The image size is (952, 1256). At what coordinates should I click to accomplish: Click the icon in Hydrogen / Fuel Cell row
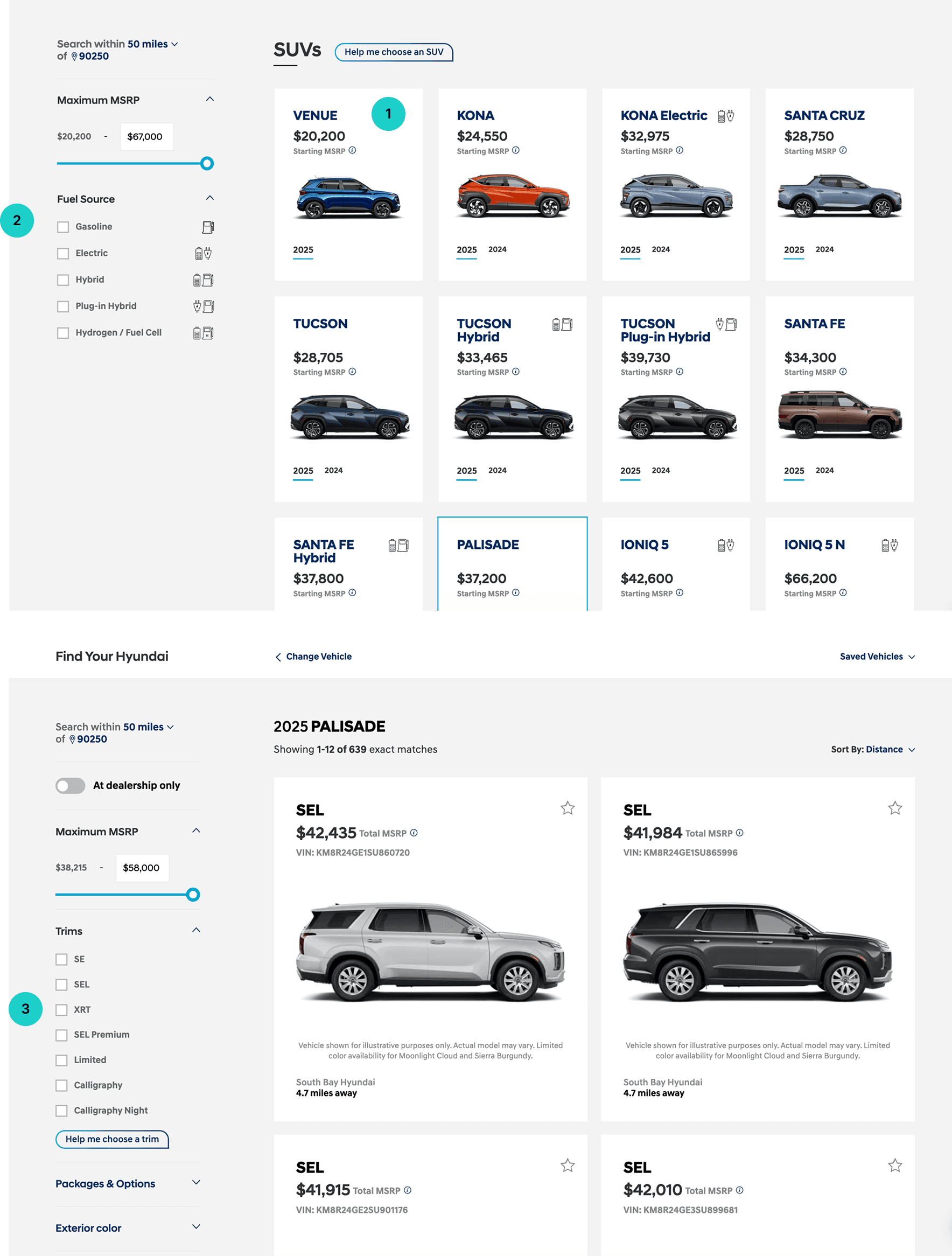tap(203, 333)
